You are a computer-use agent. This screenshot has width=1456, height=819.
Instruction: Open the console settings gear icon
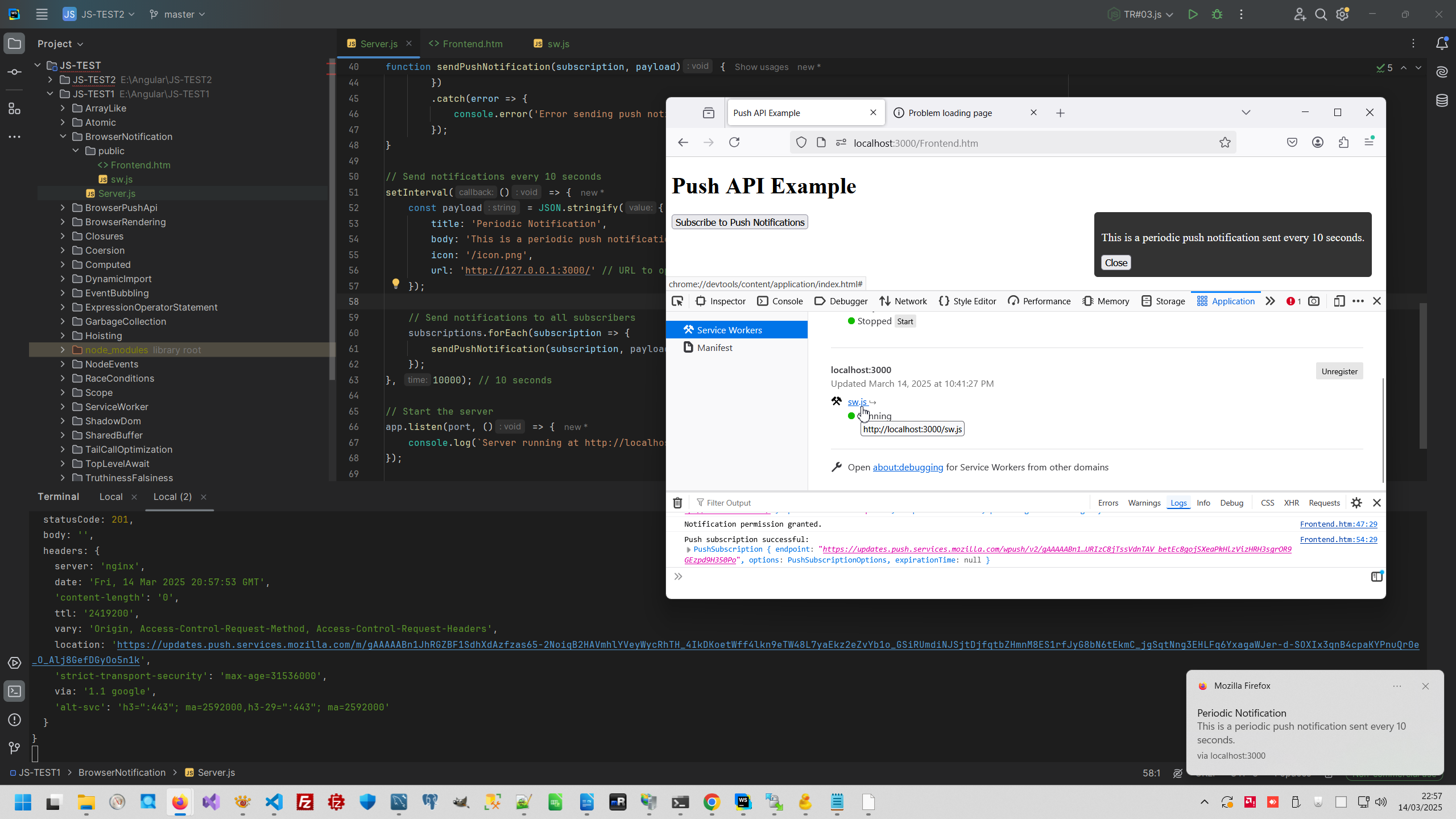click(x=1356, y=503)
